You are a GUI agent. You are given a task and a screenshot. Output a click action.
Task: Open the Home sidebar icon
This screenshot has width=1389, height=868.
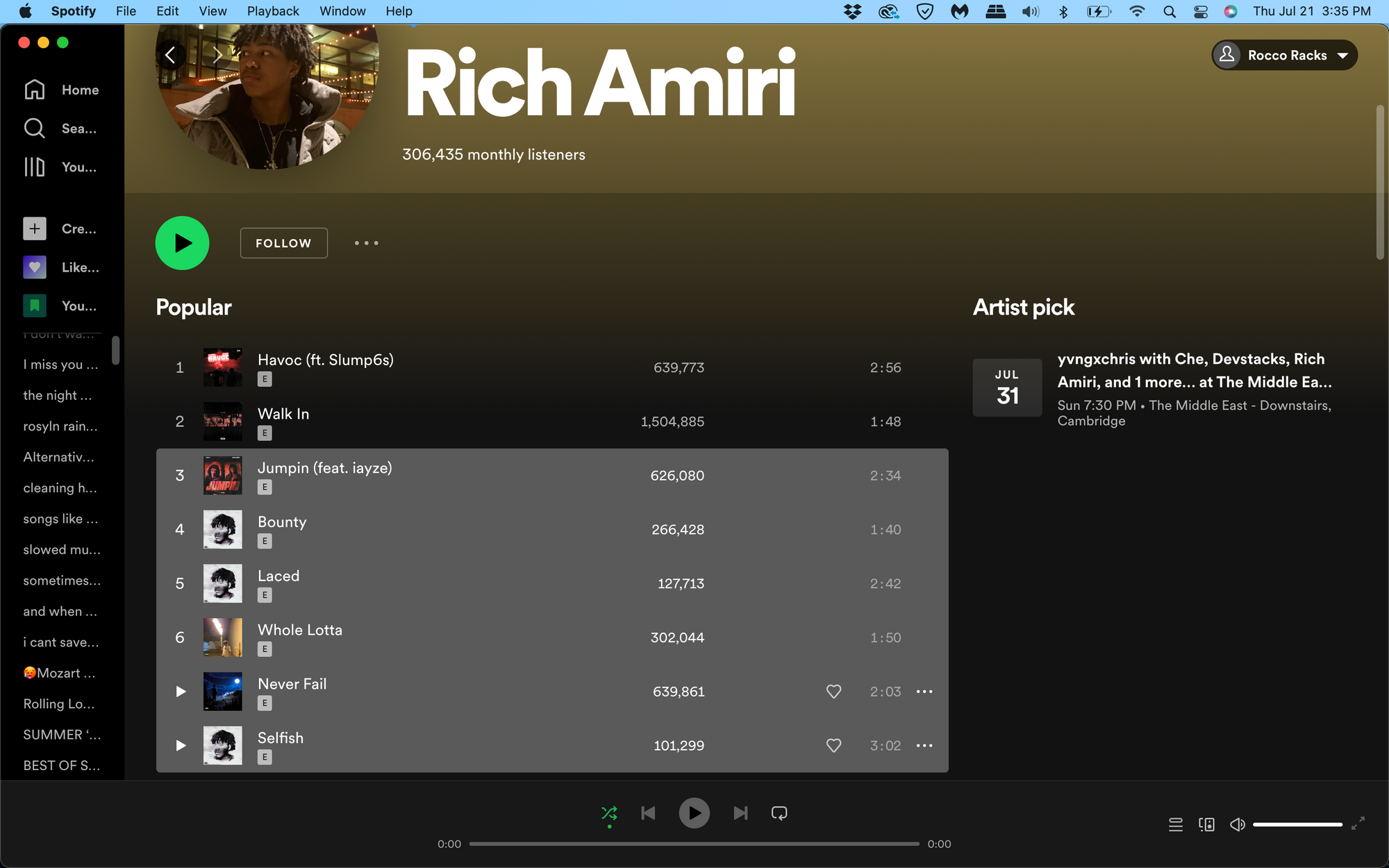pyautogui.click(x=34, y=90)
